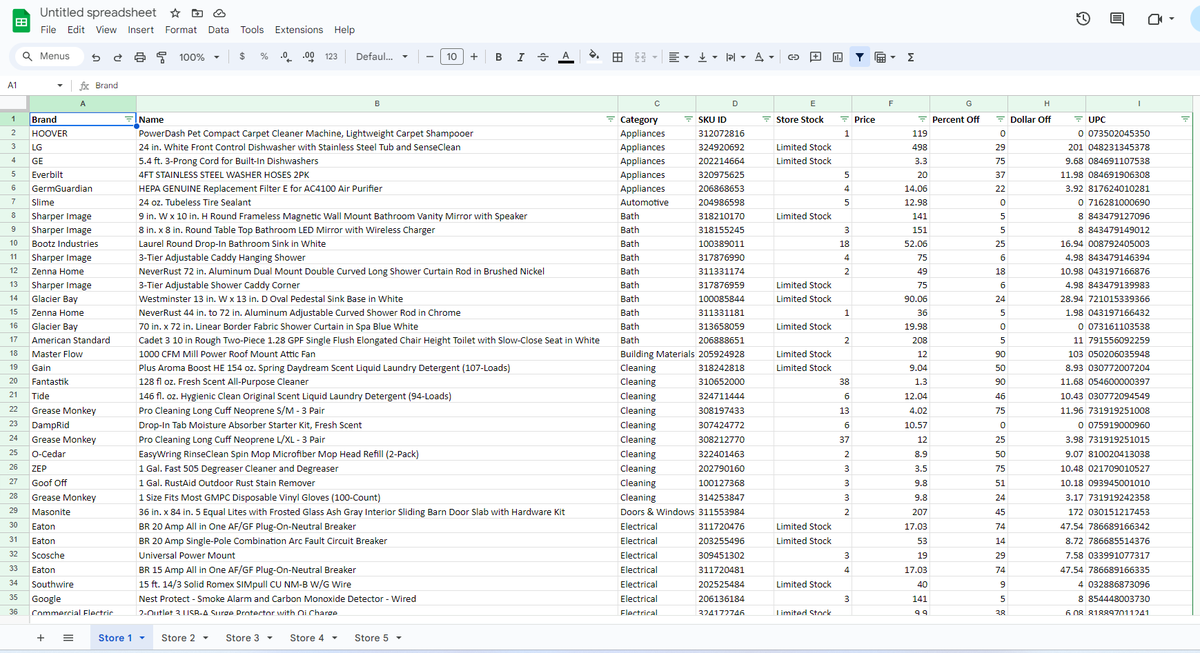
Task: Open the font family dropdown
Action: (382, 57)
